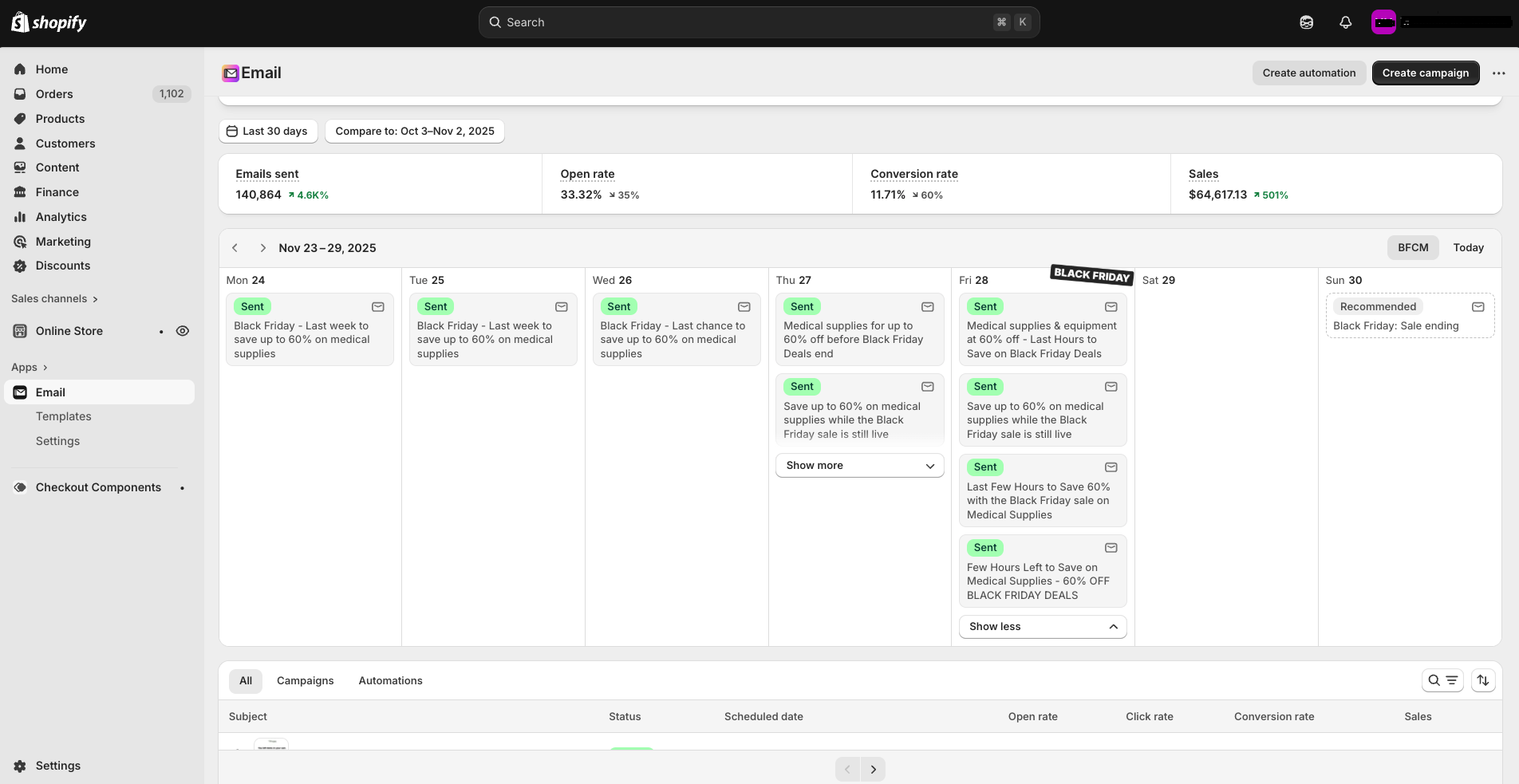Open the Compare to date range selector
1519x784 pixels.
point(415,132)
